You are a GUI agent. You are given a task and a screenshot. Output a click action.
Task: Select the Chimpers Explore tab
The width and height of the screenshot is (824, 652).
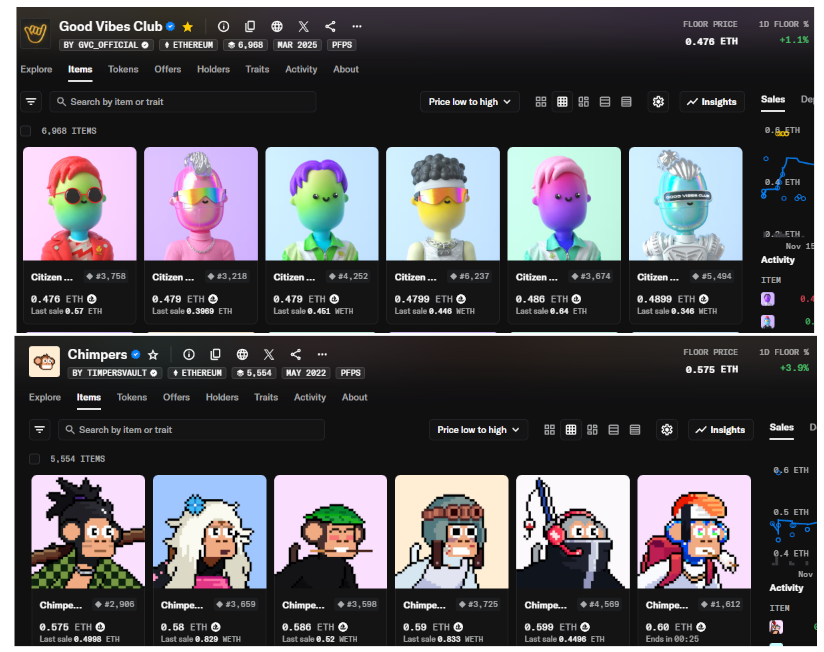tap(45, 398)
